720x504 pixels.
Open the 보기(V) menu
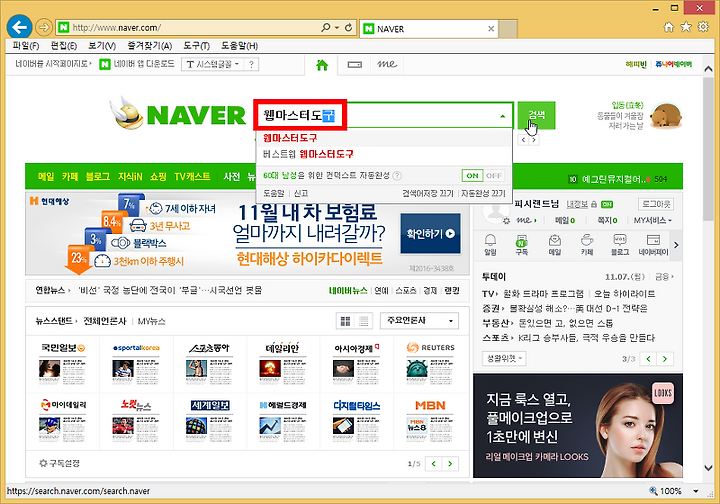click(102, 45)
